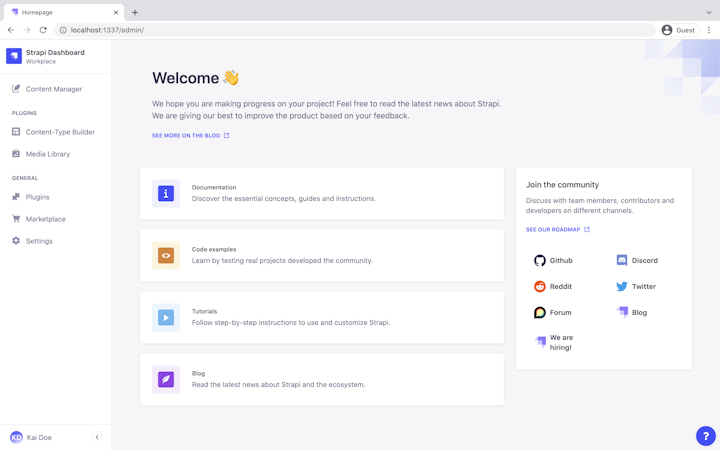Click the Github octocat icon
Screen dimensions: 720x450
(540, 260)
